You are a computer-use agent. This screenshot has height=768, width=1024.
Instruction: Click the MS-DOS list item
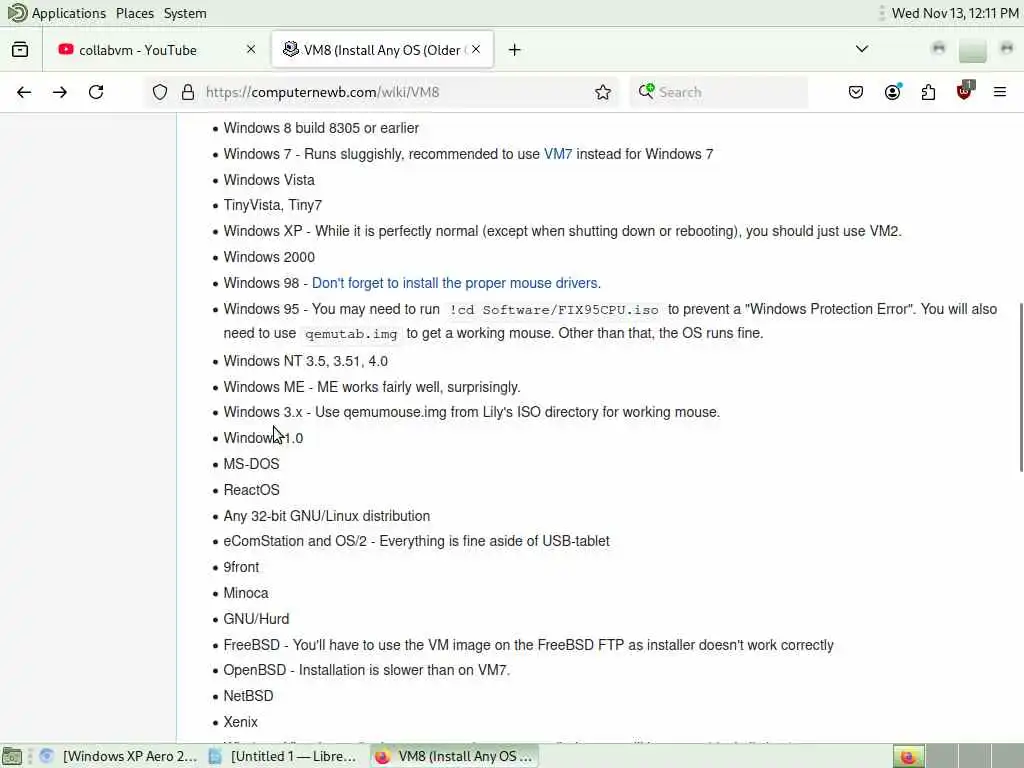tap(251, 464)
